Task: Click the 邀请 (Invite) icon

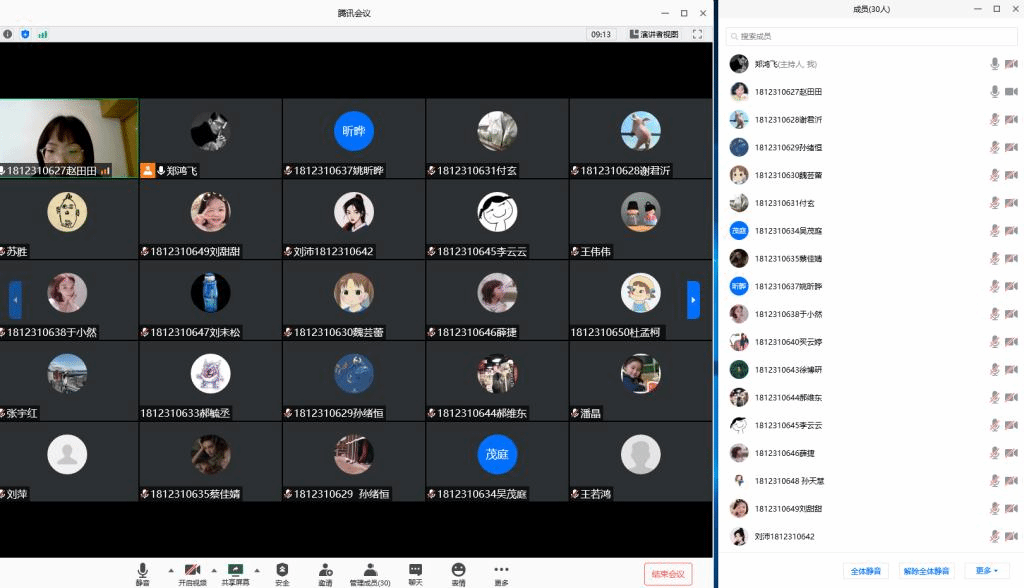Action: (325, 572)
